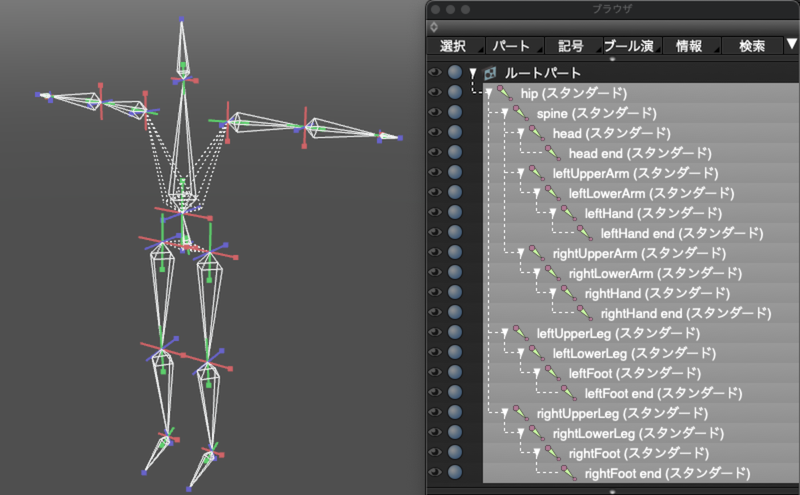Viewport: 800px width, 495px height.
Task: Open the 記号 menu in browser
Action: pyautogui.click(x=573, y=46)
